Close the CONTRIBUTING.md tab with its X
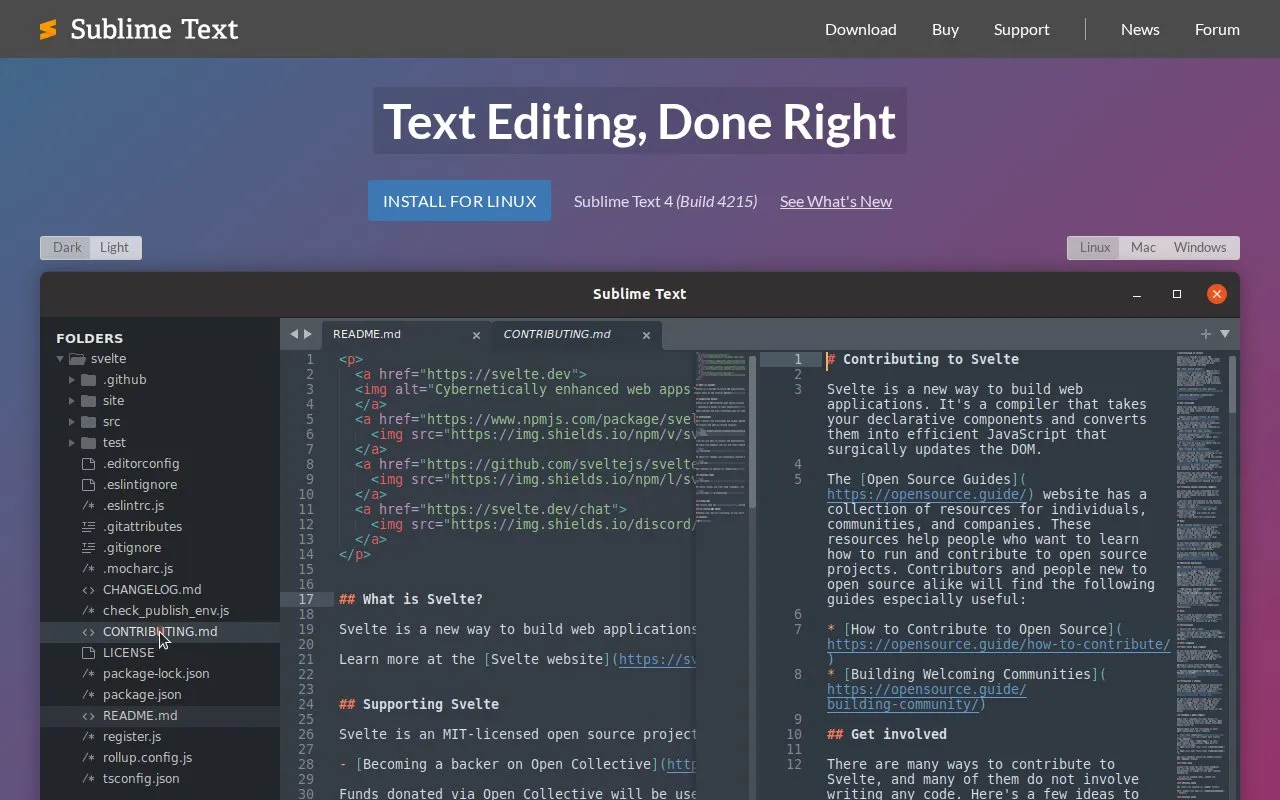 click(646, 335)
